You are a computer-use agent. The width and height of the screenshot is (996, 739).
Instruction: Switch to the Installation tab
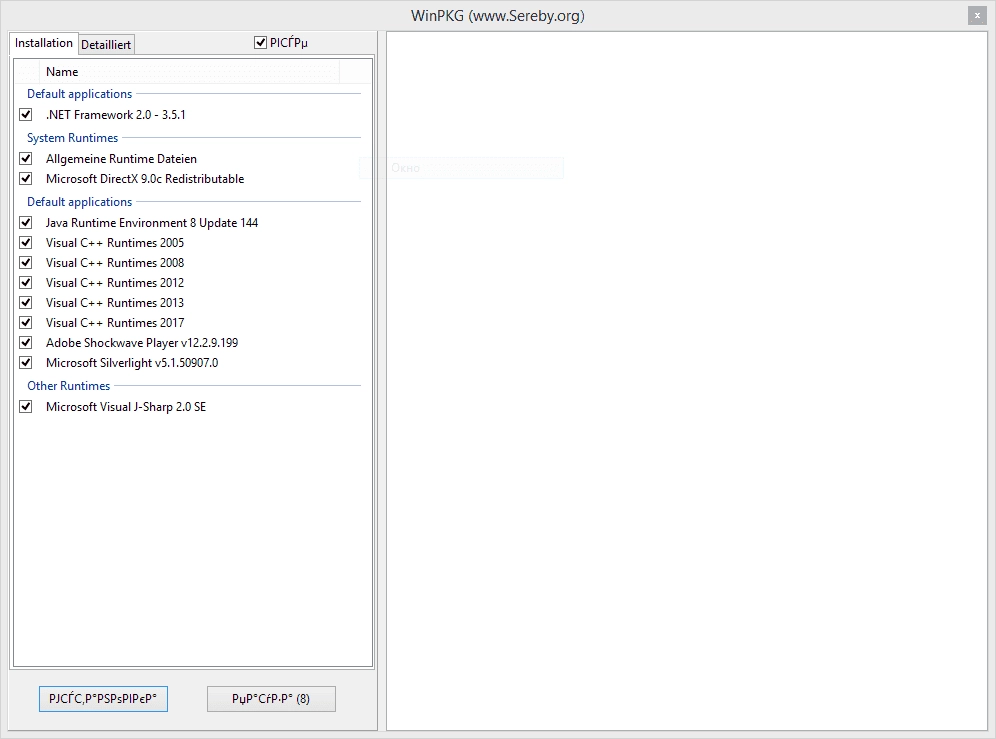point(44,43)
